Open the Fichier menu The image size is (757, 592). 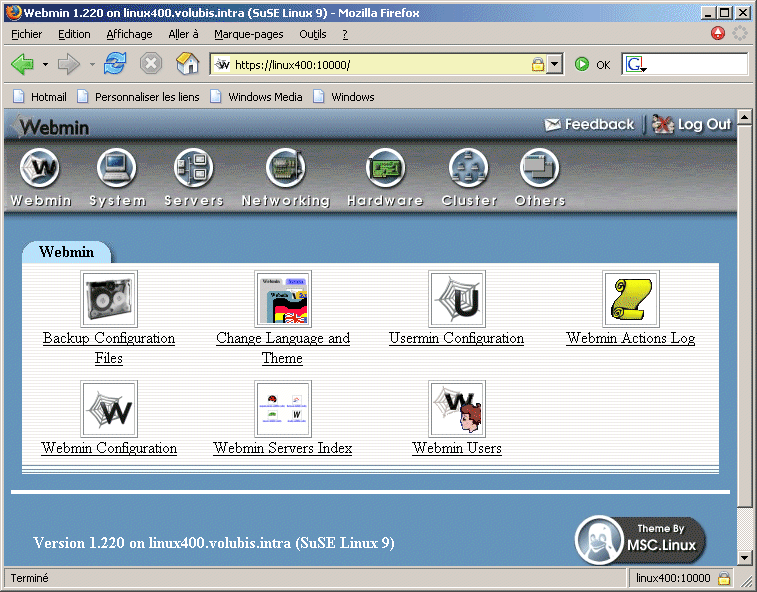coord(27,34)
